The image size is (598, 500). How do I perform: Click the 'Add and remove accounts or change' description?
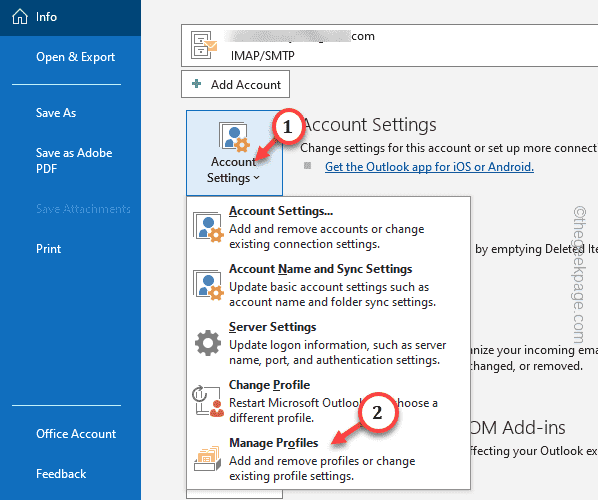(326, 229)
